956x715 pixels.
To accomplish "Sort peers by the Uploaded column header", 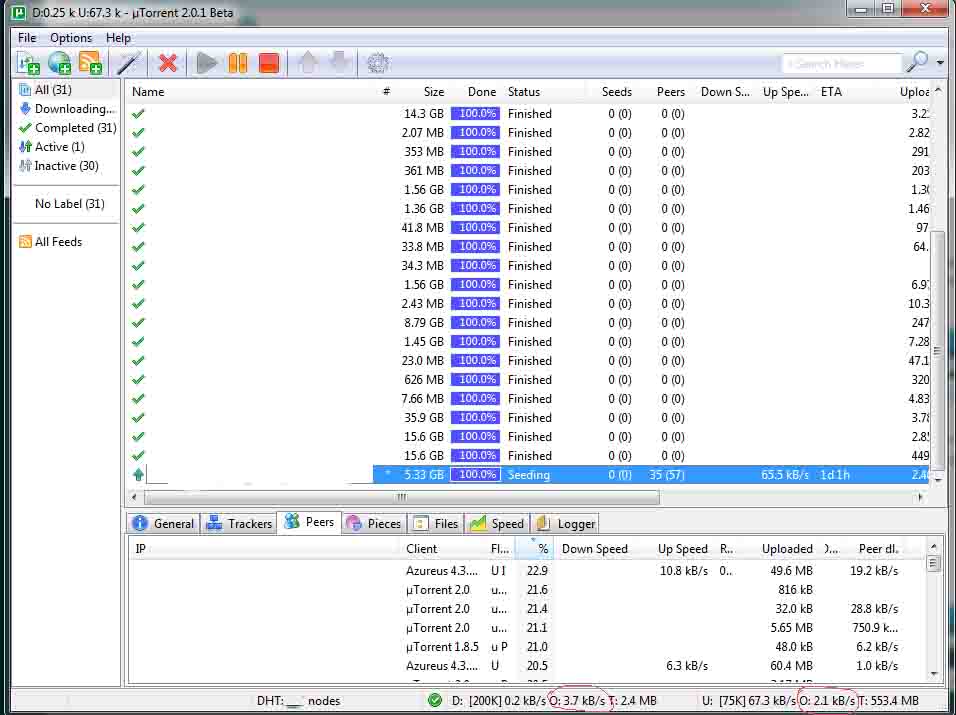I will click(x=787, y=549).
